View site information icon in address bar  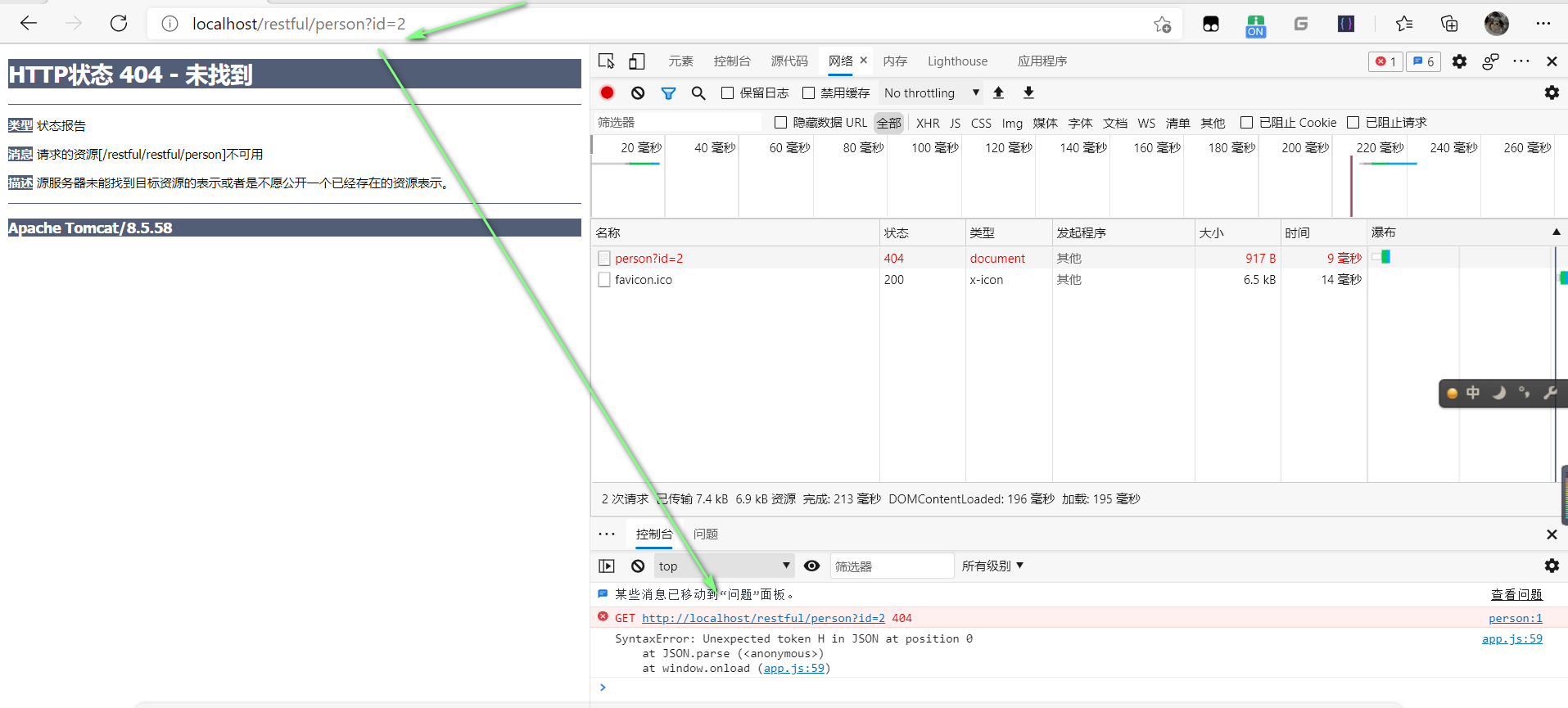pos(169,24)
